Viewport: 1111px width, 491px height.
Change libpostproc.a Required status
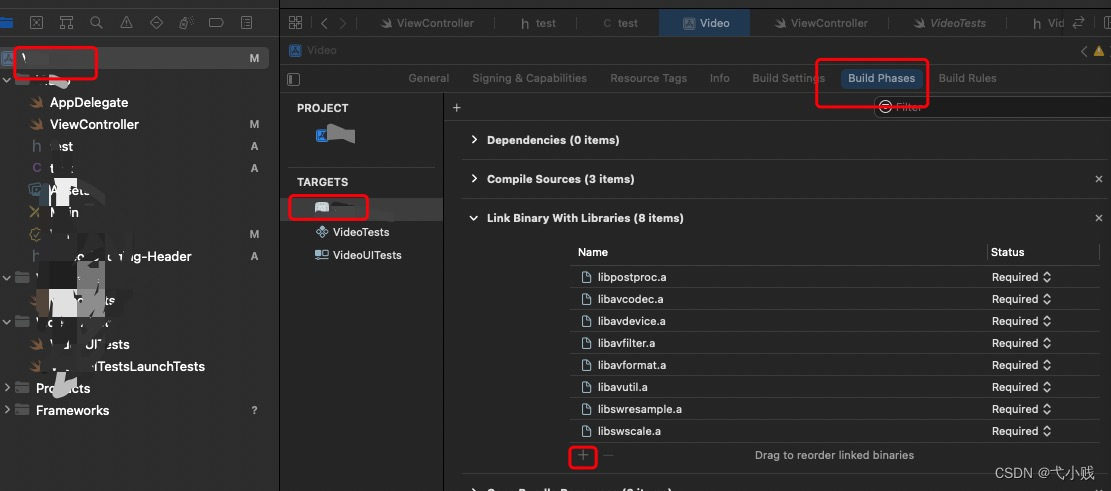tap(1021, 277)
